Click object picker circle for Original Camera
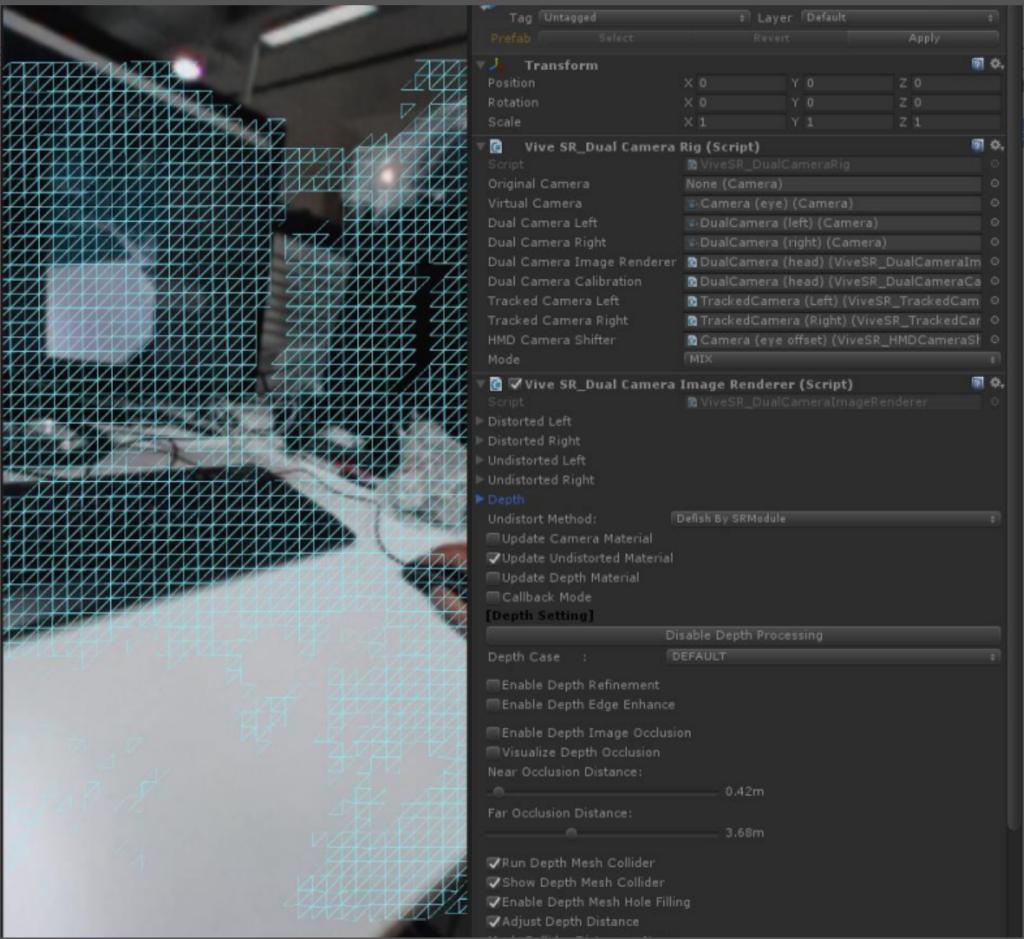The width and height of the screenshot is (1024, 939). pyautogui.click(x=994, y=184)
